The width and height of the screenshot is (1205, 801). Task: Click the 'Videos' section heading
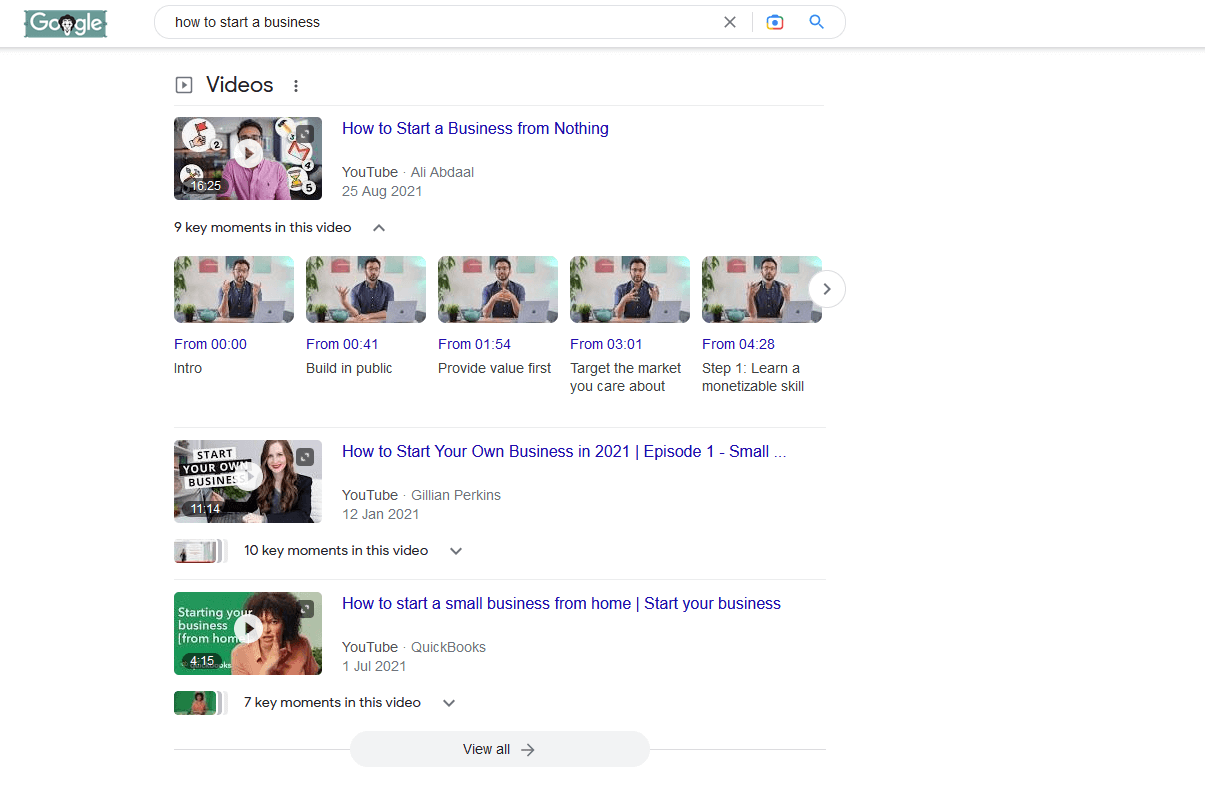click(240, 85)
